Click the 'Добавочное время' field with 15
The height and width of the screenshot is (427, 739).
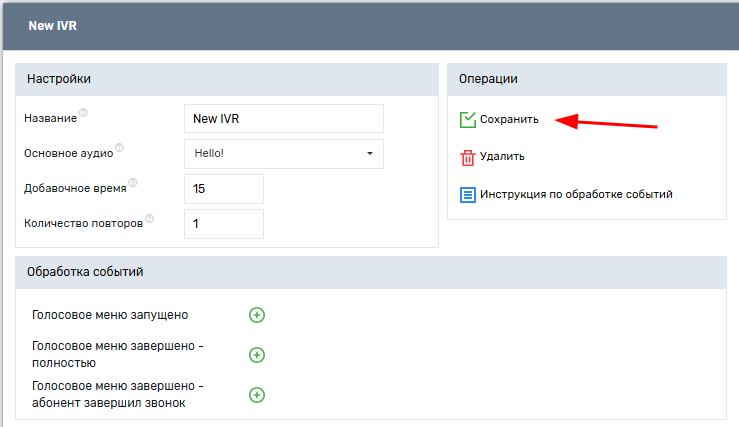pyautogui.click(x=224, y=189)
